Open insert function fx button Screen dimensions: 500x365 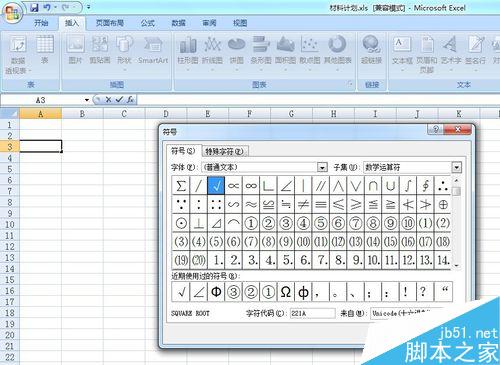pyautogui.click(x=130, y=99)
